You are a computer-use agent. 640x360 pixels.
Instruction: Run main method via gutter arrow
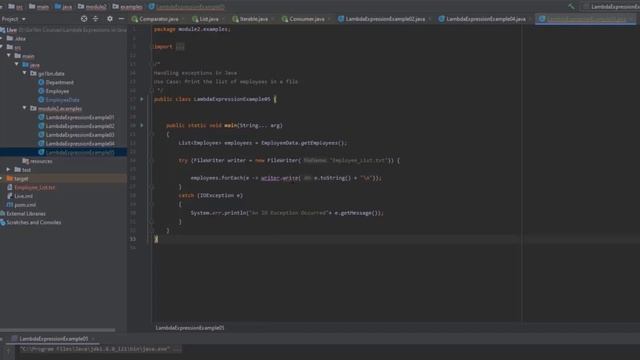[142, 125]
